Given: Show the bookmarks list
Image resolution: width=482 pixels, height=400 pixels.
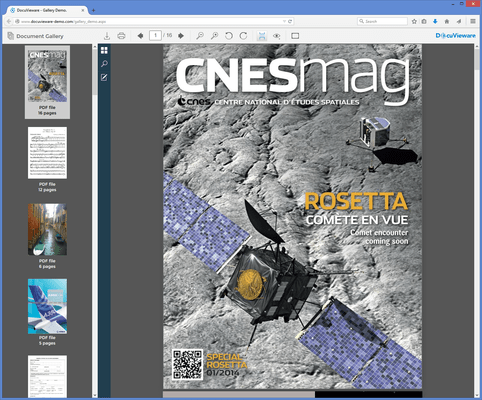Looking at the screenshot, I should (x=424, y=21).
